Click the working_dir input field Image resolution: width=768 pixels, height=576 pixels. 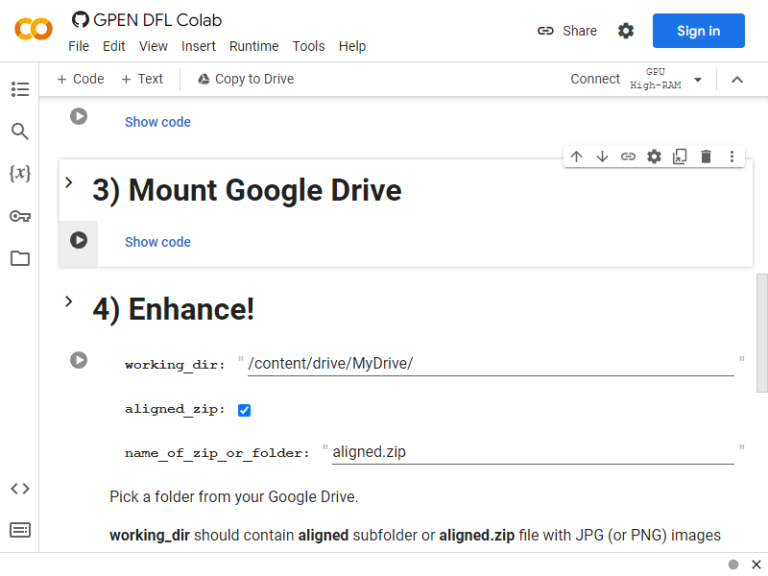491,364
